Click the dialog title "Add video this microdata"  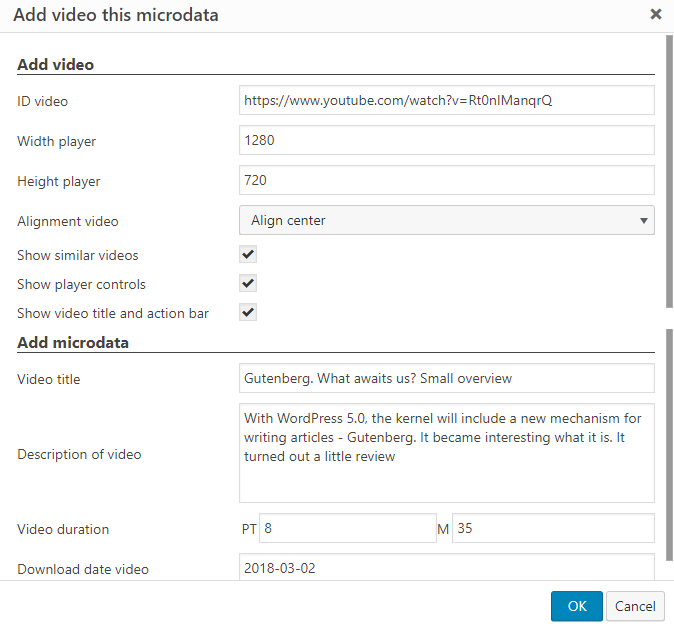coord(116,15)
